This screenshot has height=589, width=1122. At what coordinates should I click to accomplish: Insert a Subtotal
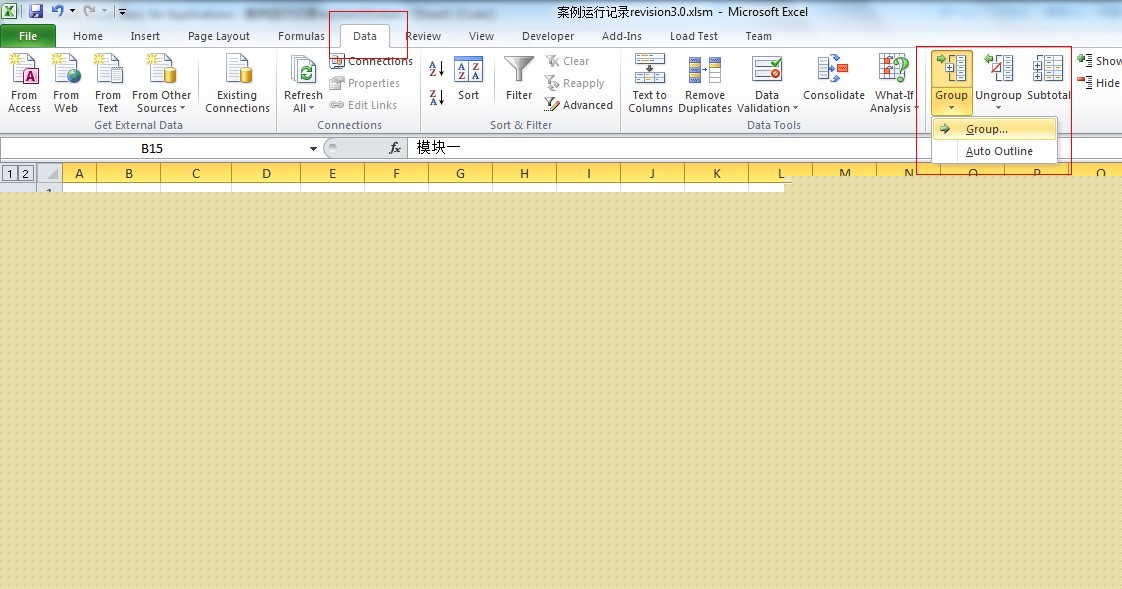1048,77
